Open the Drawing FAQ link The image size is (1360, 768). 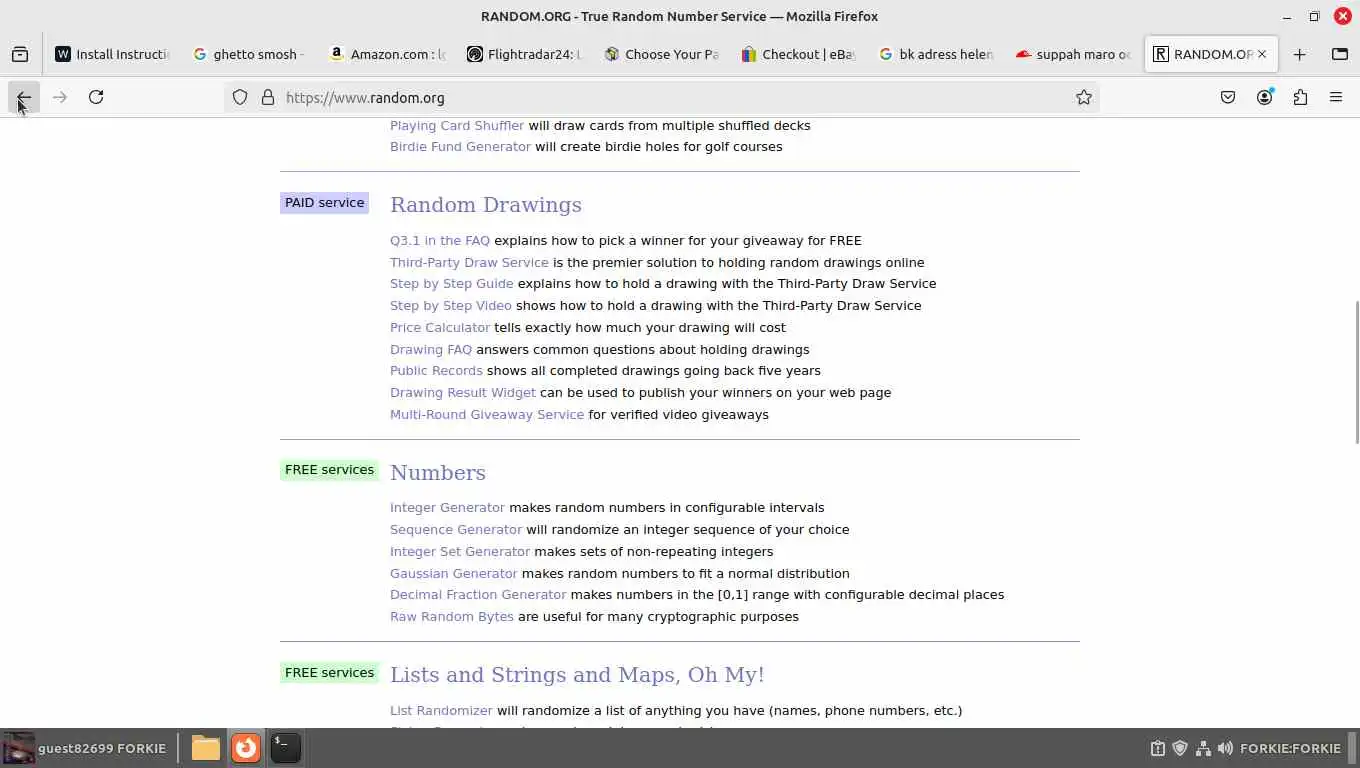pyautogui.click(x=431, y=349)
